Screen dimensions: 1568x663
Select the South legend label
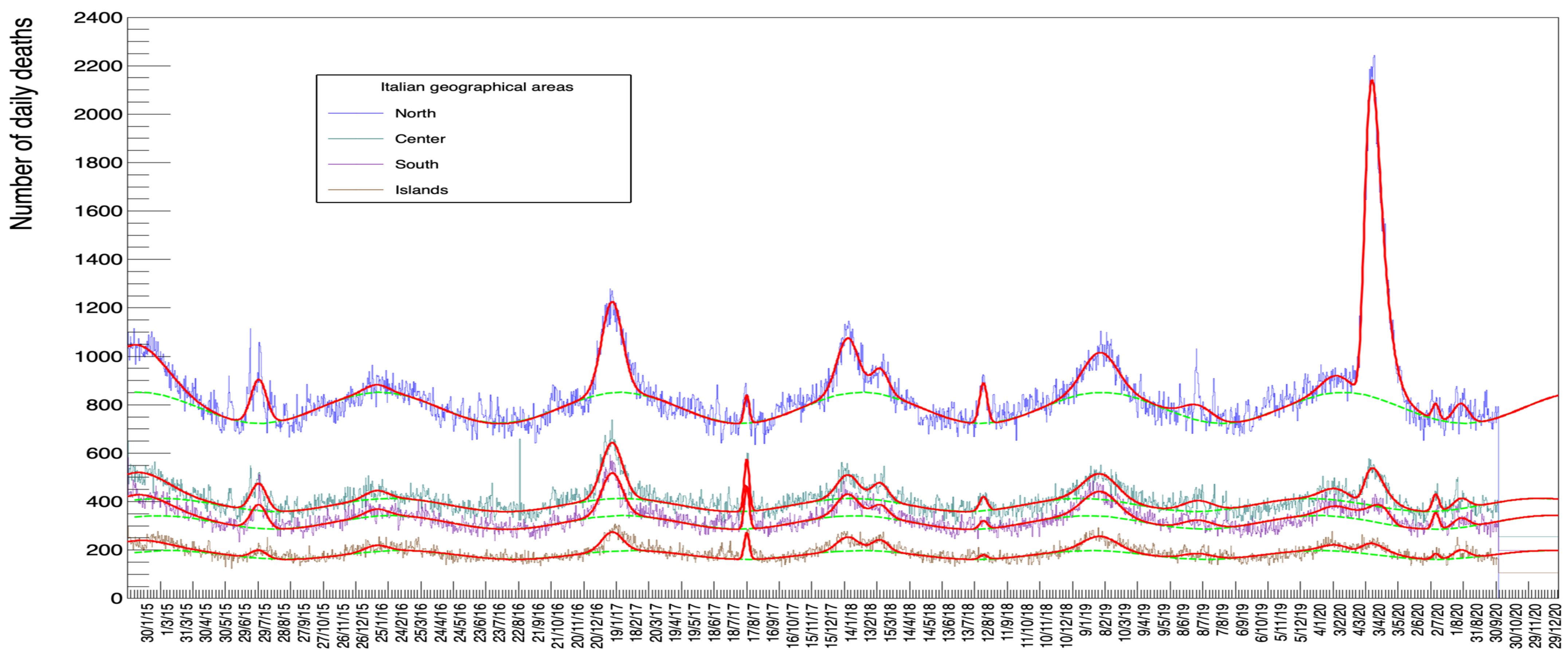coord(416,164)
